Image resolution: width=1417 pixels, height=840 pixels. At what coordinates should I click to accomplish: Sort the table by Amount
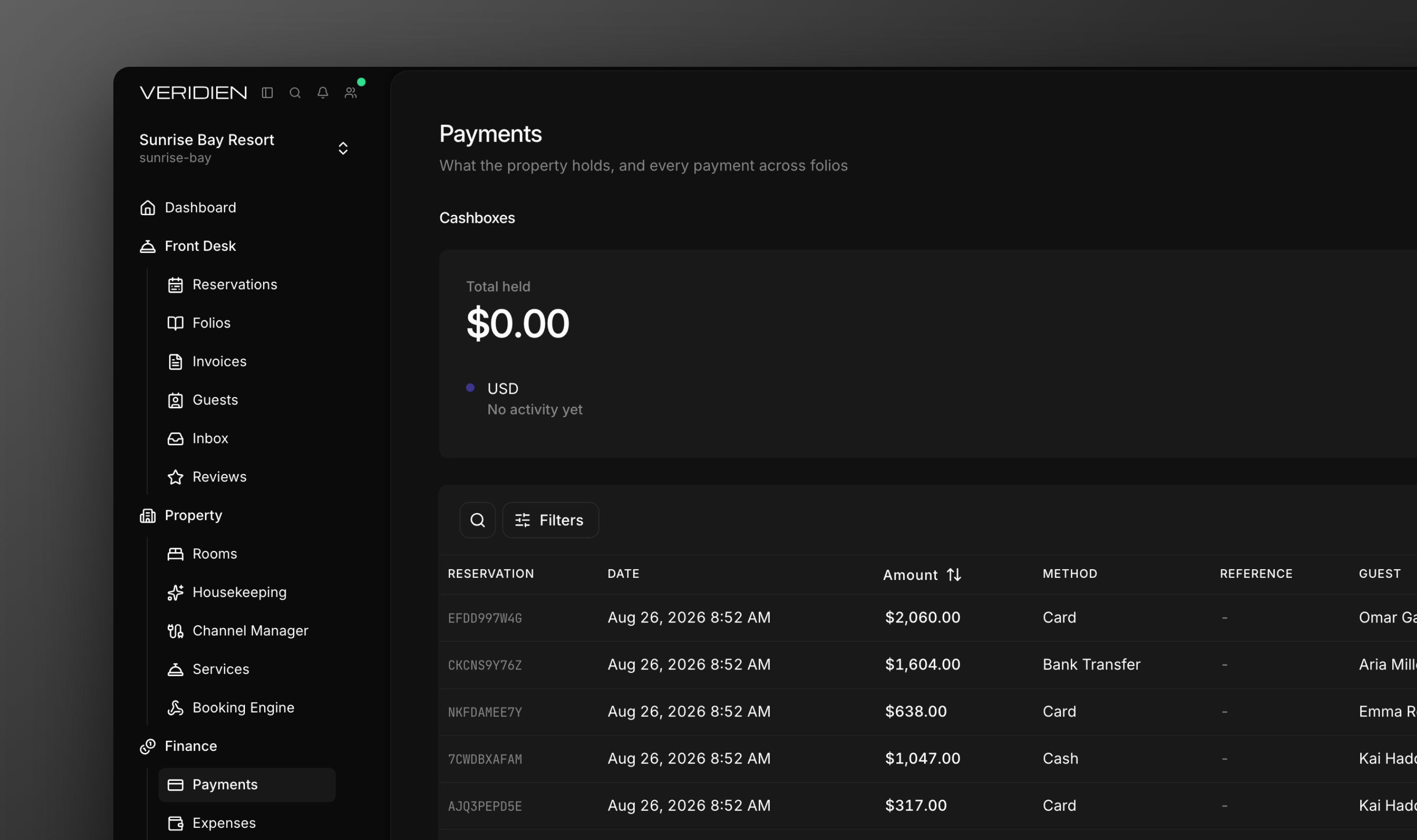(922, 575)
